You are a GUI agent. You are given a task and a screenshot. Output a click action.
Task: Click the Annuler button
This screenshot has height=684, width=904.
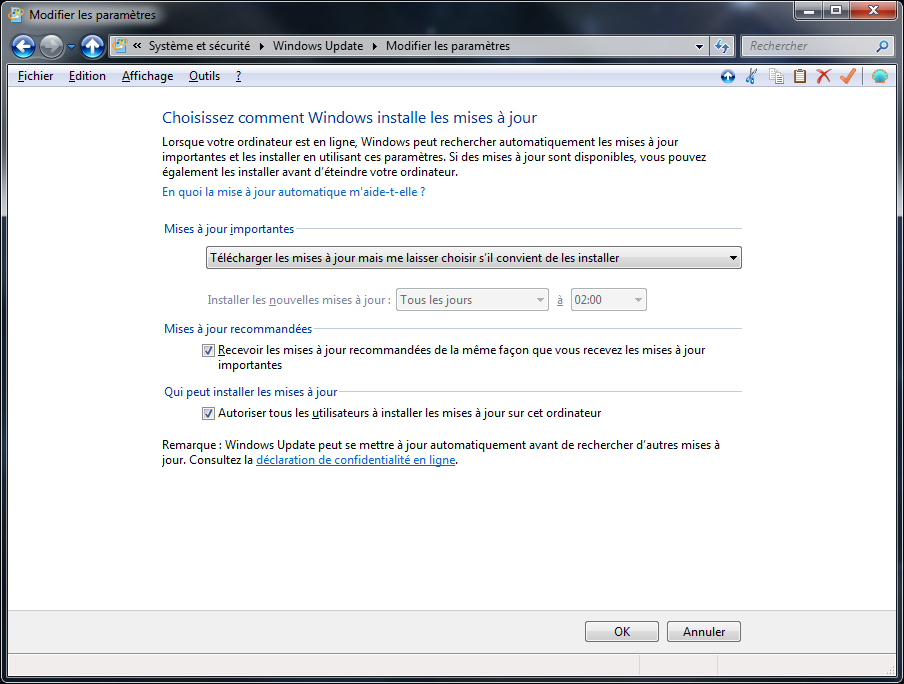coord(703,632)
